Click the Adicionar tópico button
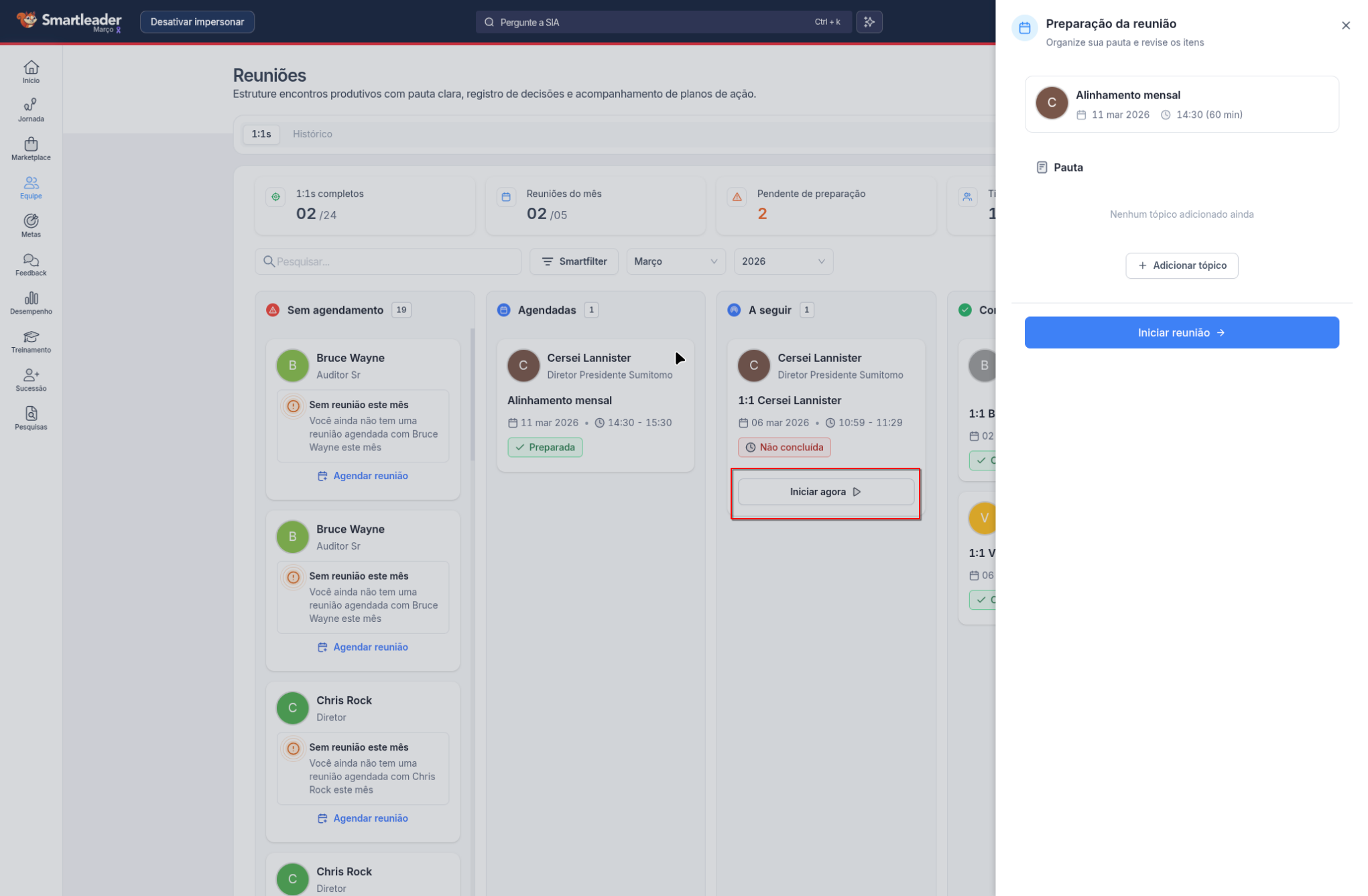Viewport: 1368px width, 896px height. click(x=1181, y=265)
